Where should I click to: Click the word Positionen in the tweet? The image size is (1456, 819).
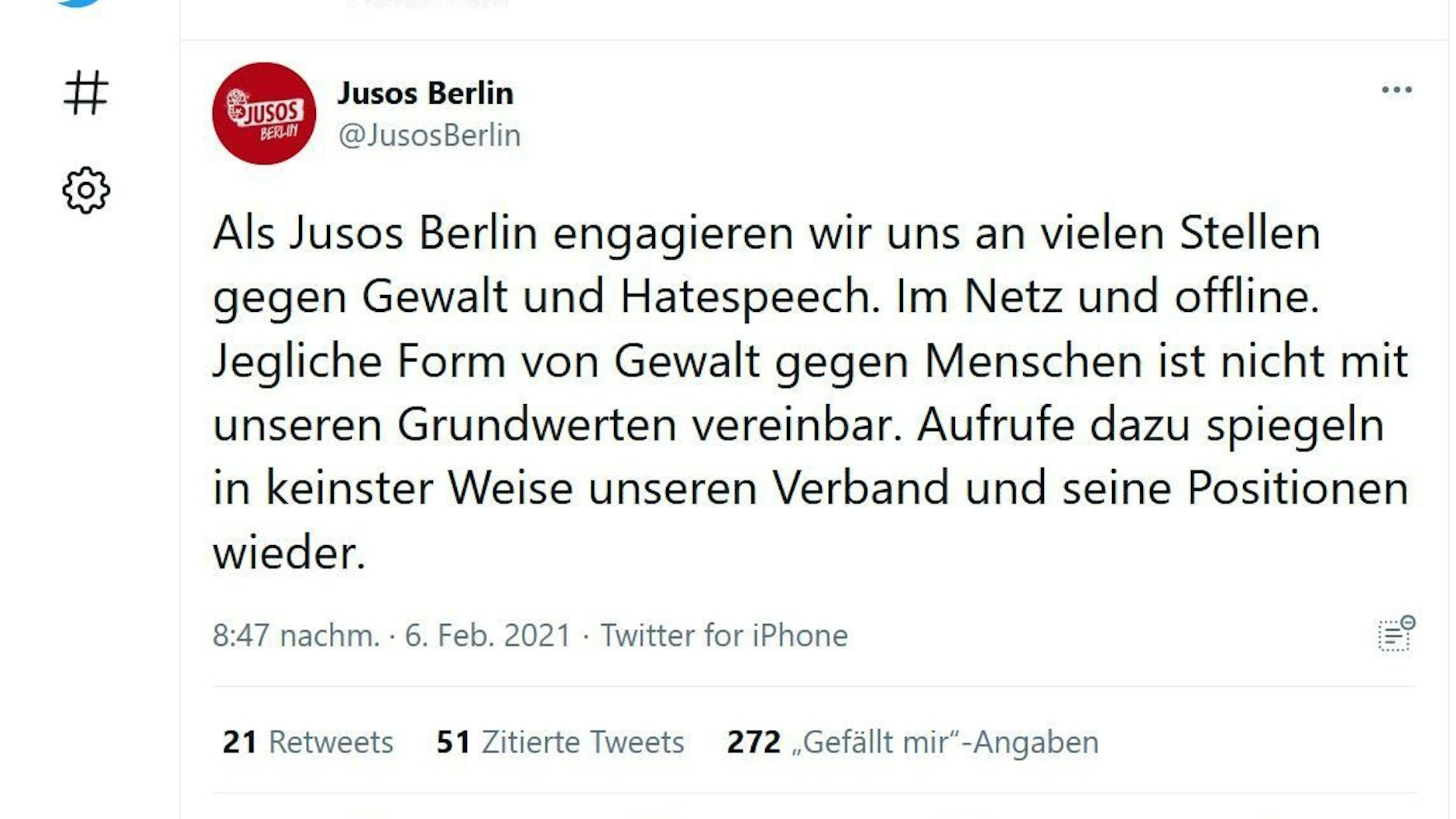coord(1297,488)
